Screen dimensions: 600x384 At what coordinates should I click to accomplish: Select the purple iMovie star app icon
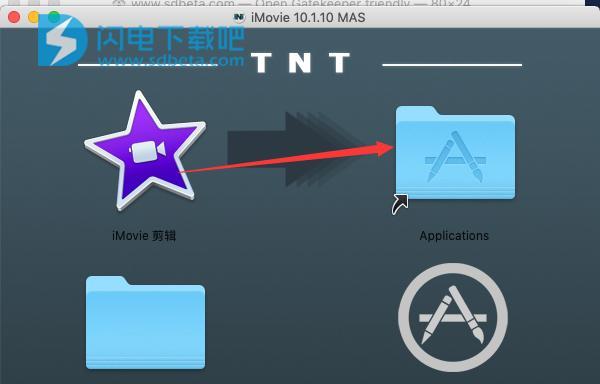[x=145, y=150]
